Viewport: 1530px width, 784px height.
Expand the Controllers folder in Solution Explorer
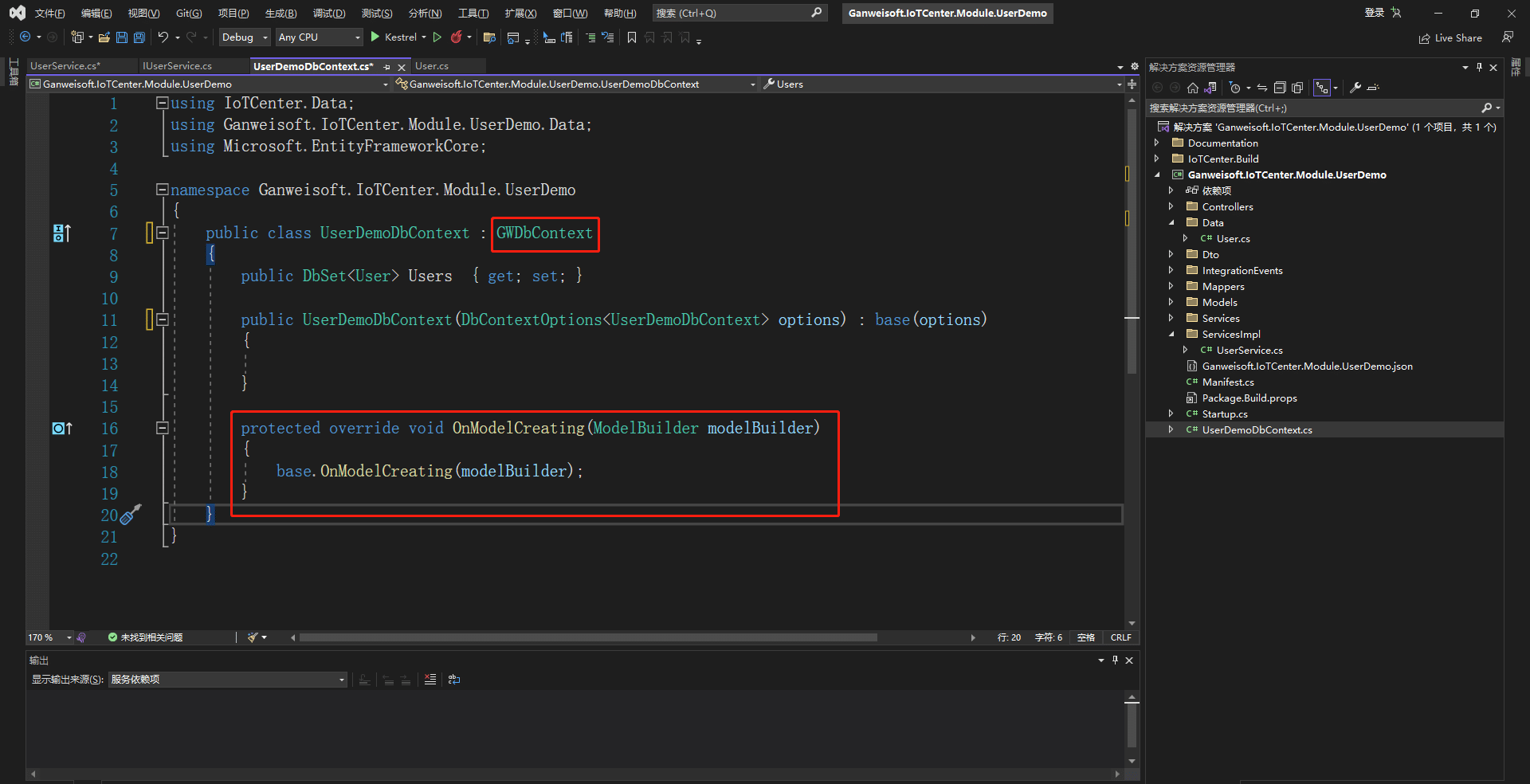point(1171,206)
